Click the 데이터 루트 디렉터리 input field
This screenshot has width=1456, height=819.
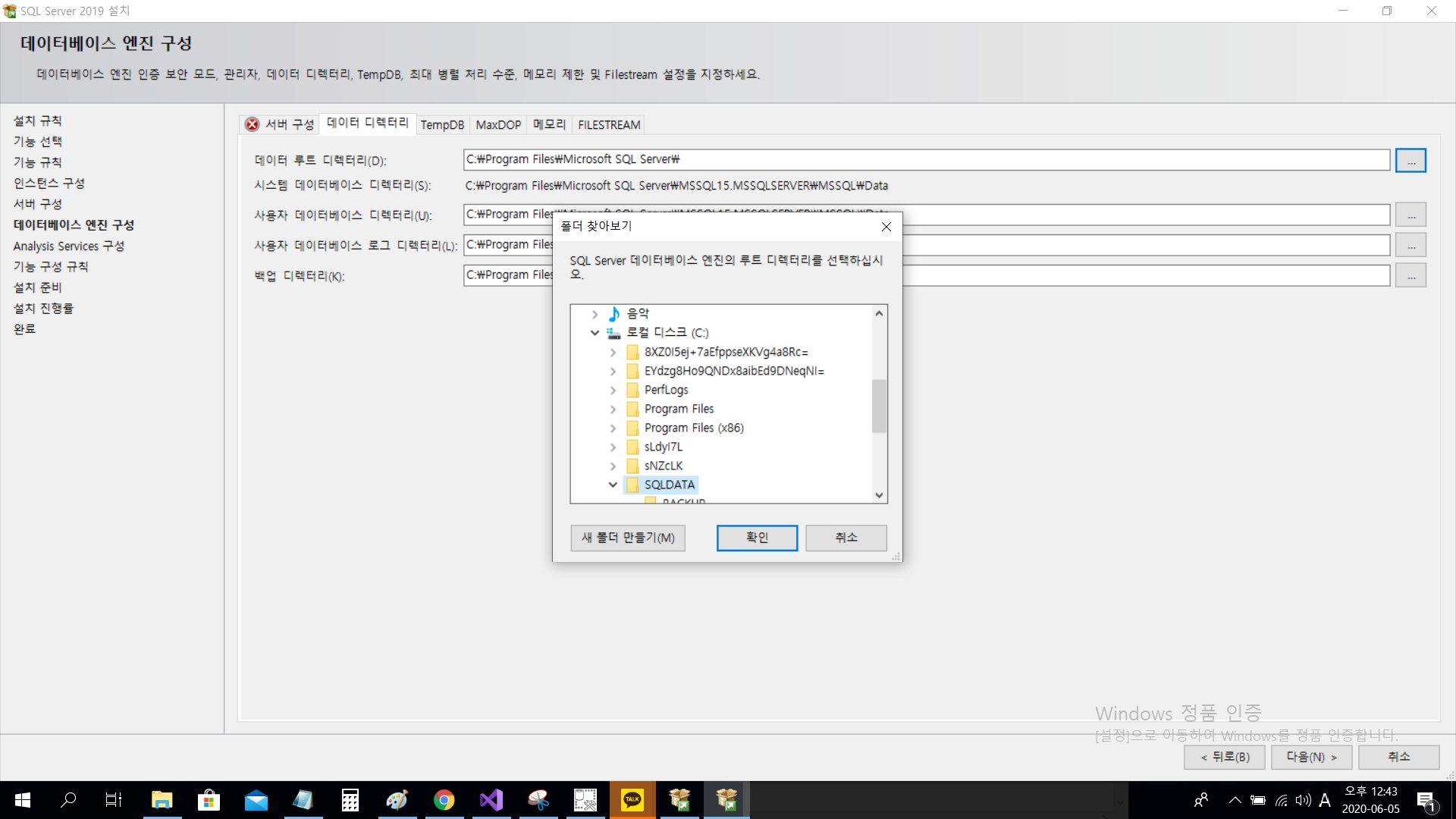[x=925, y=160]
